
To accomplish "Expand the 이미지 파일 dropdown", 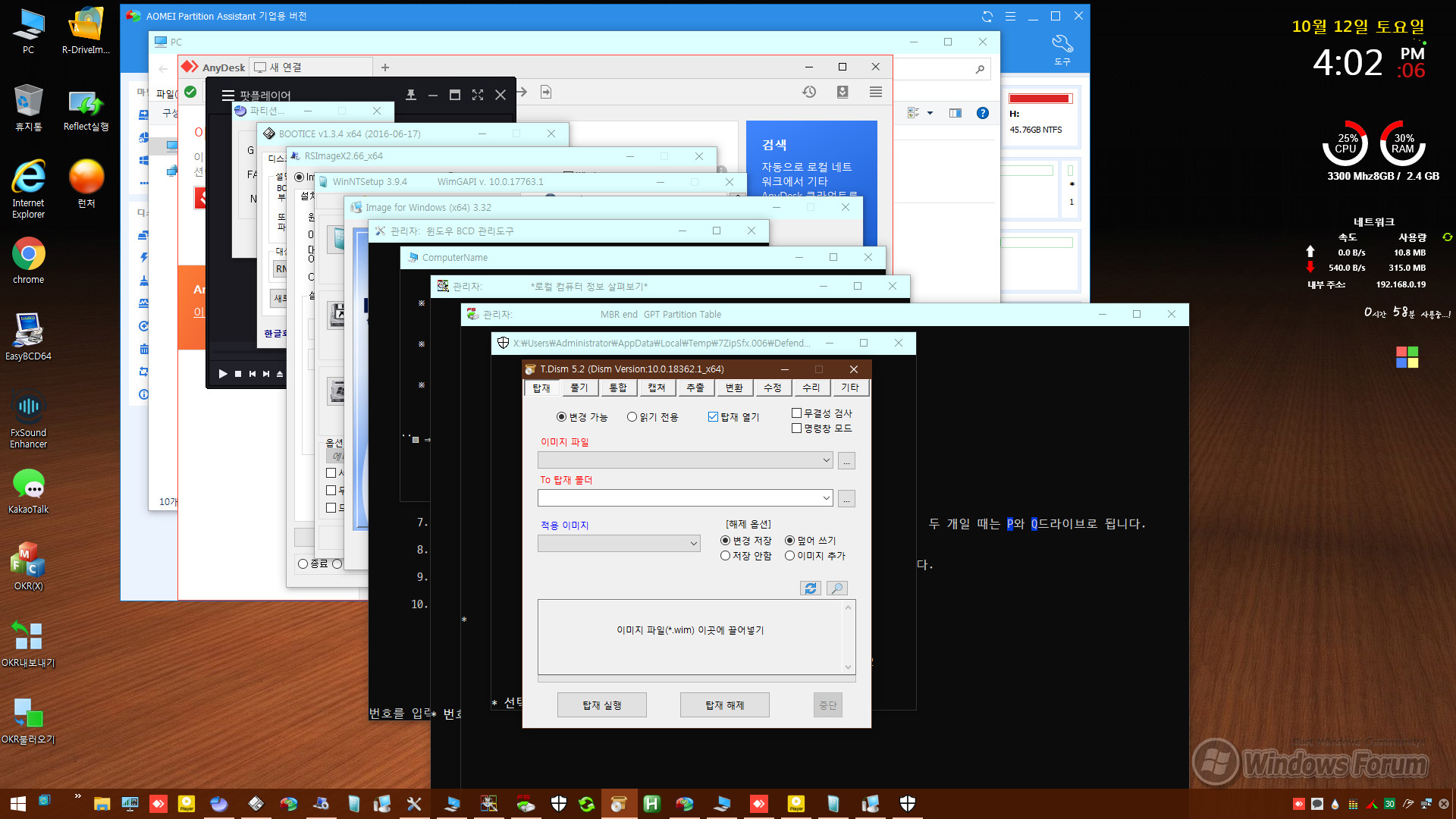I will (826, 460).
